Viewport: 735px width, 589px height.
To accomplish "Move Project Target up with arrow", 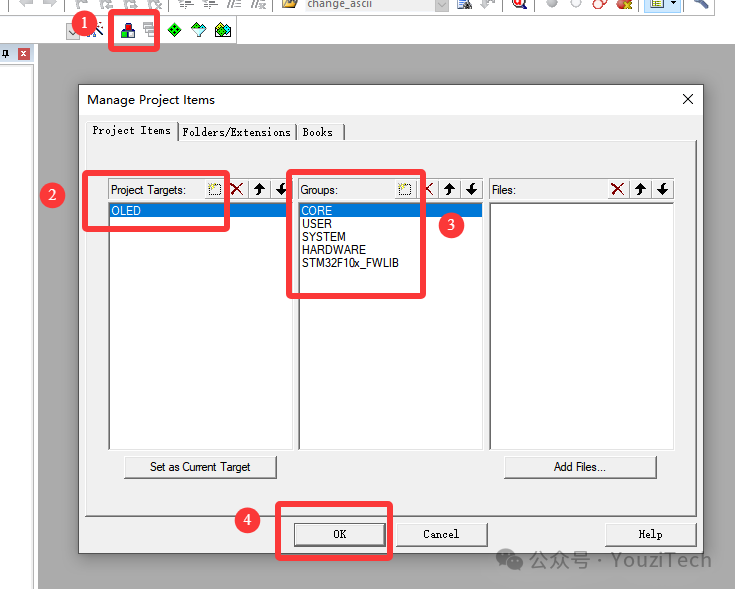I will 259,189.
